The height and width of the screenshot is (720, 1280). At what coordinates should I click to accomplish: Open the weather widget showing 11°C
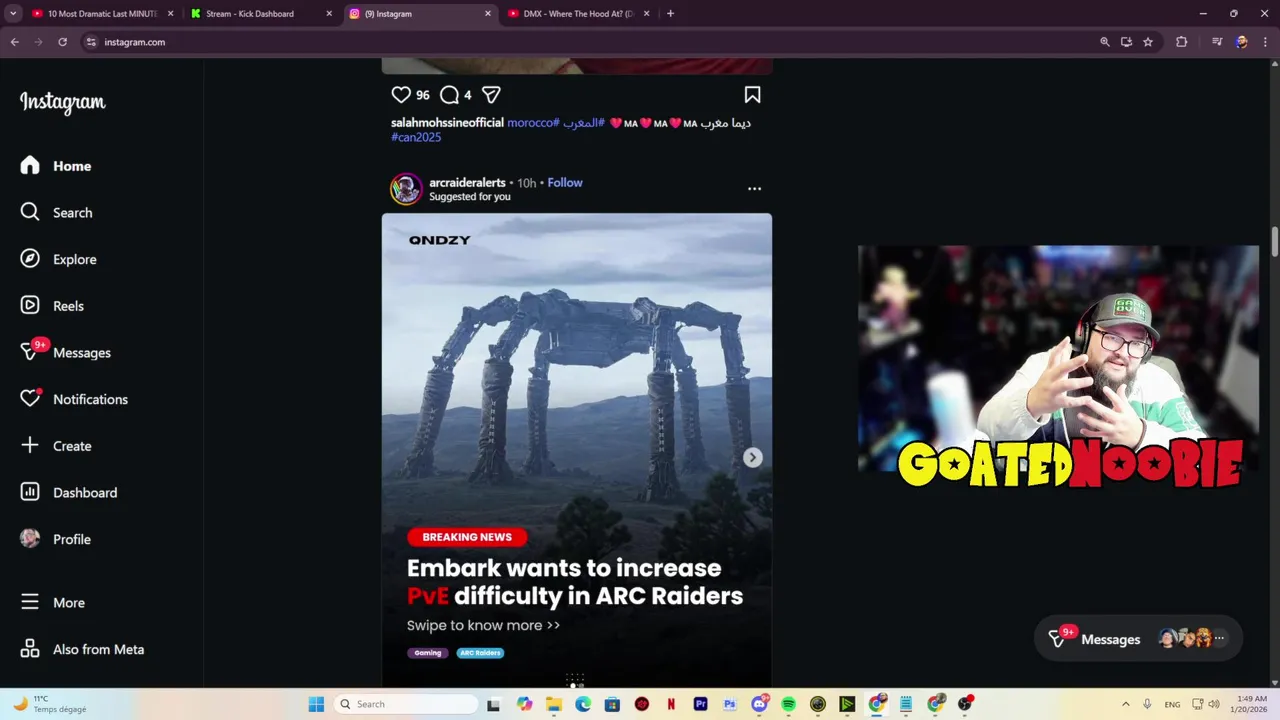click(x=50, y=704)
